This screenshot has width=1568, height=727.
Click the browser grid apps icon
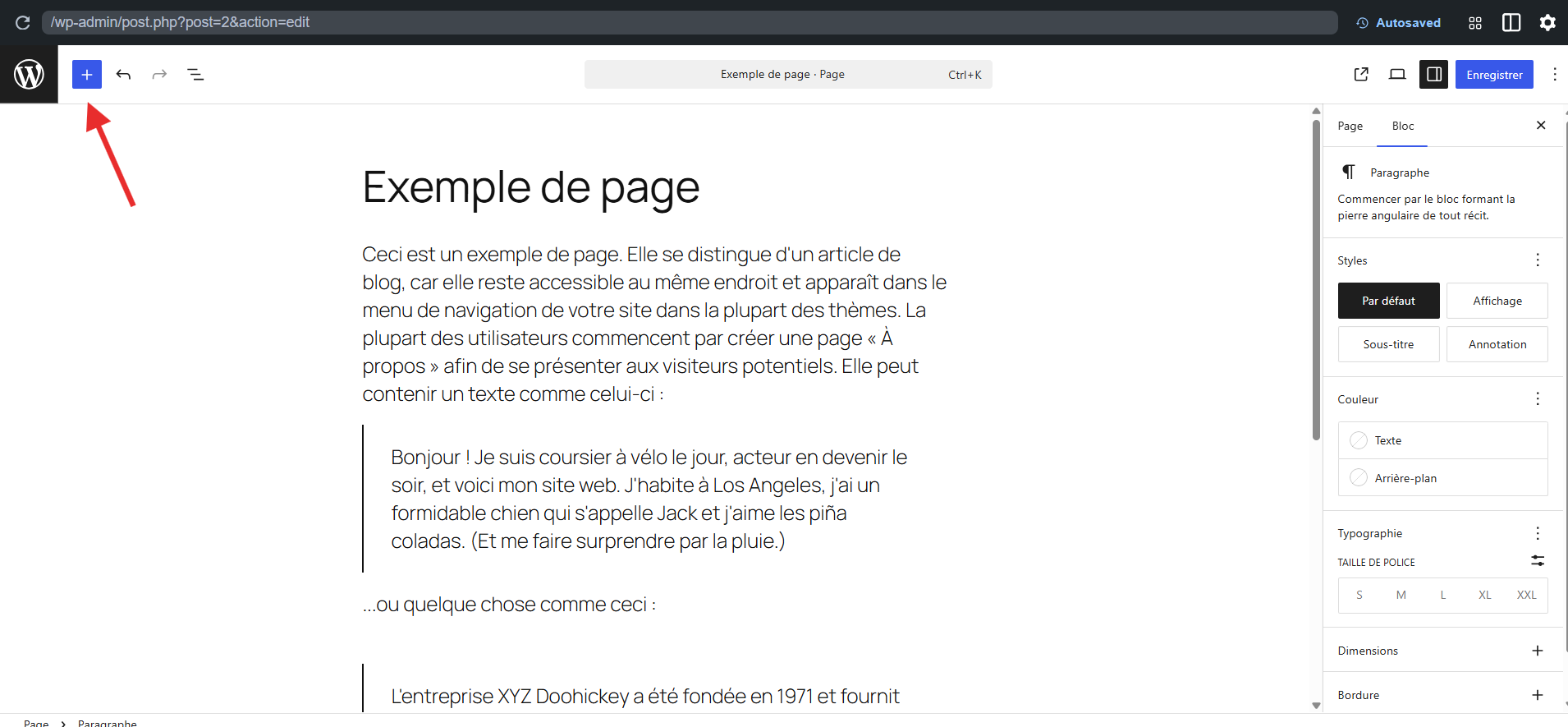click(x=1475, y=23)
